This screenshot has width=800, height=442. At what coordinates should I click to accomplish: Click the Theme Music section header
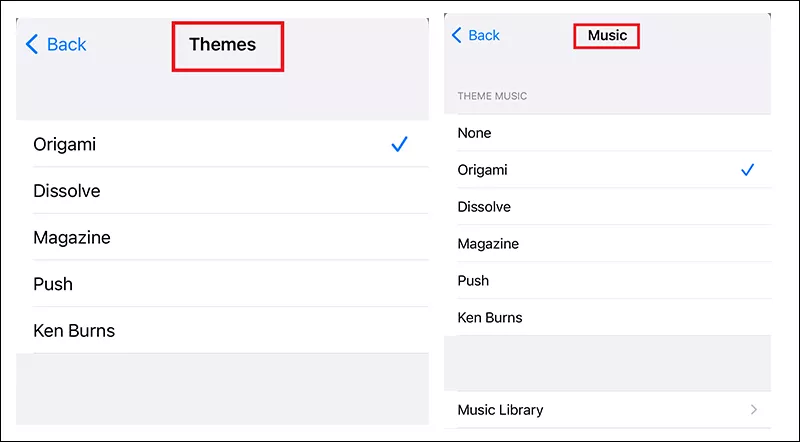click(x=492, y=96)
